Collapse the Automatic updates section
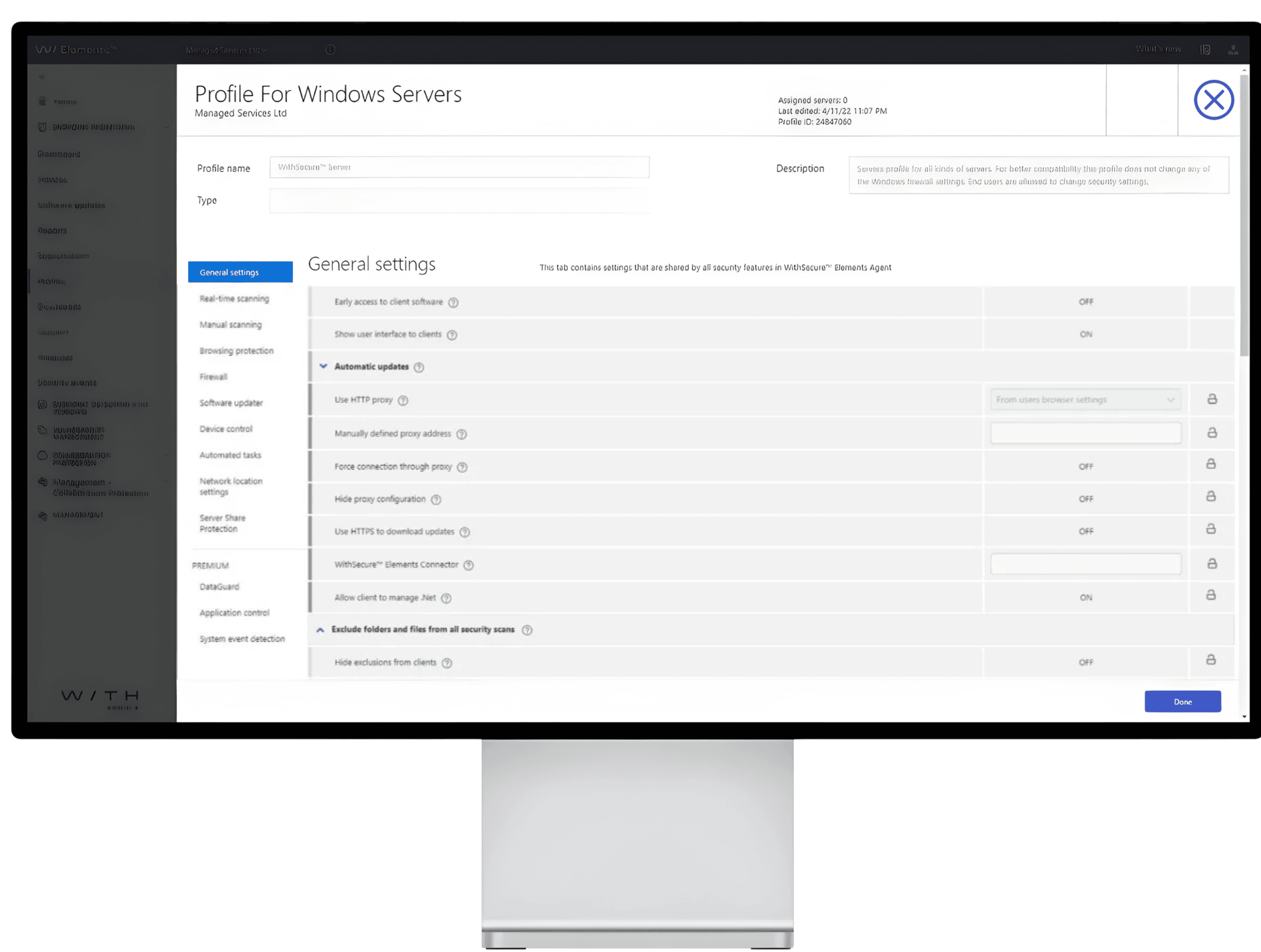Image resolution: width=1261 pixels, height=952 pixels. [323, 367]
